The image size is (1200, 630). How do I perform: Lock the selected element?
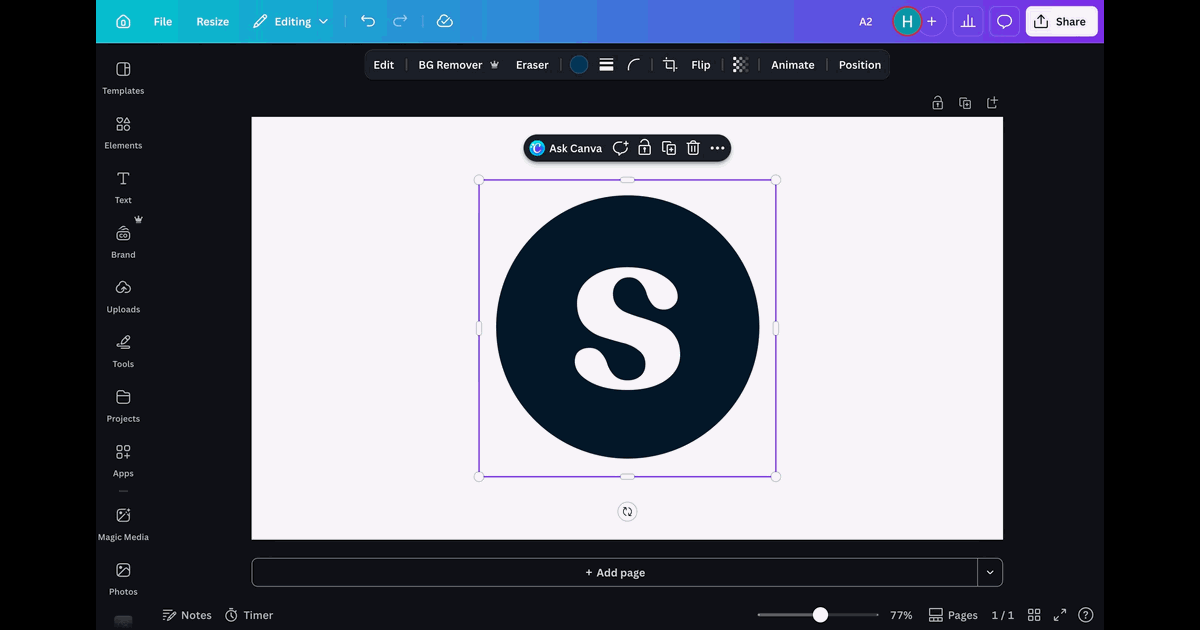pyautogui.click(x=644, y=148)
